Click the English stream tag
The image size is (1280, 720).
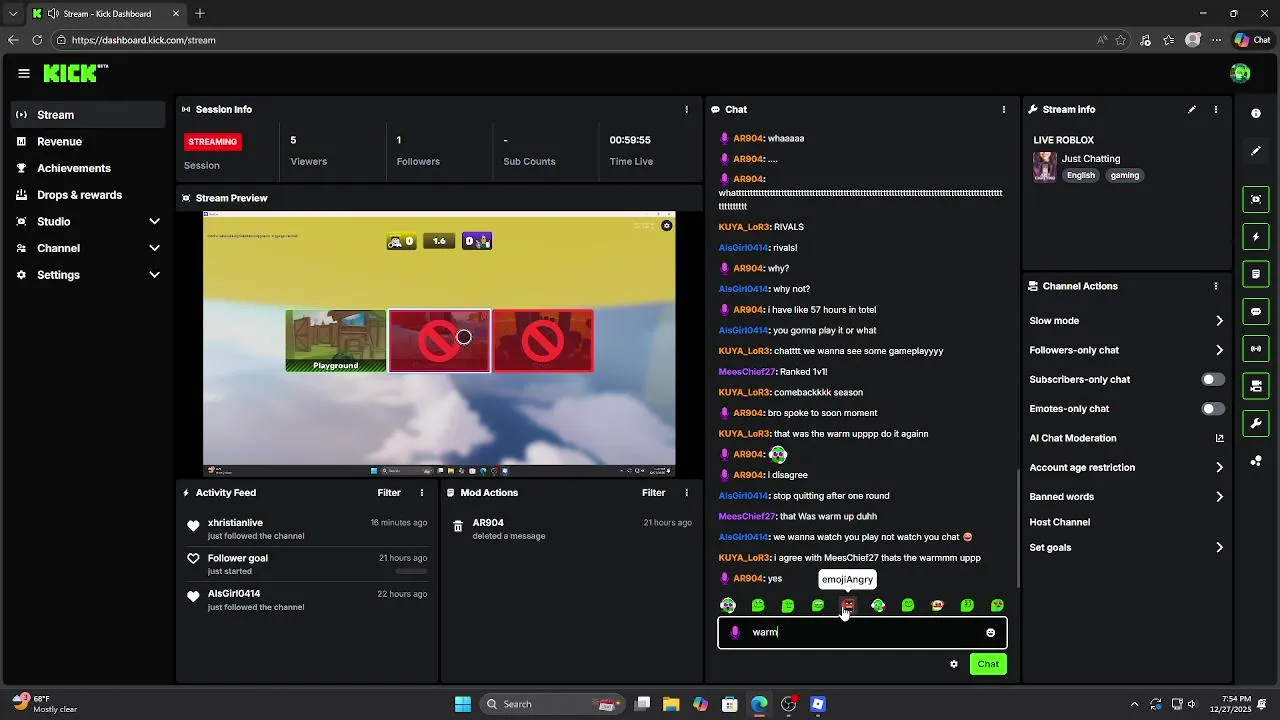coord(1081,175)
